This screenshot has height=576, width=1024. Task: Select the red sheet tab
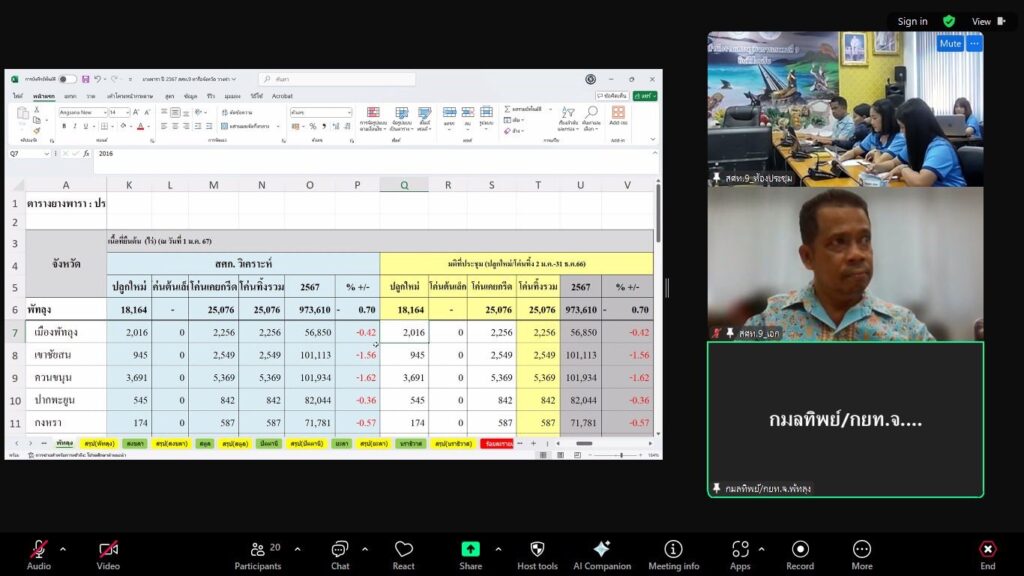click(495, 443)
